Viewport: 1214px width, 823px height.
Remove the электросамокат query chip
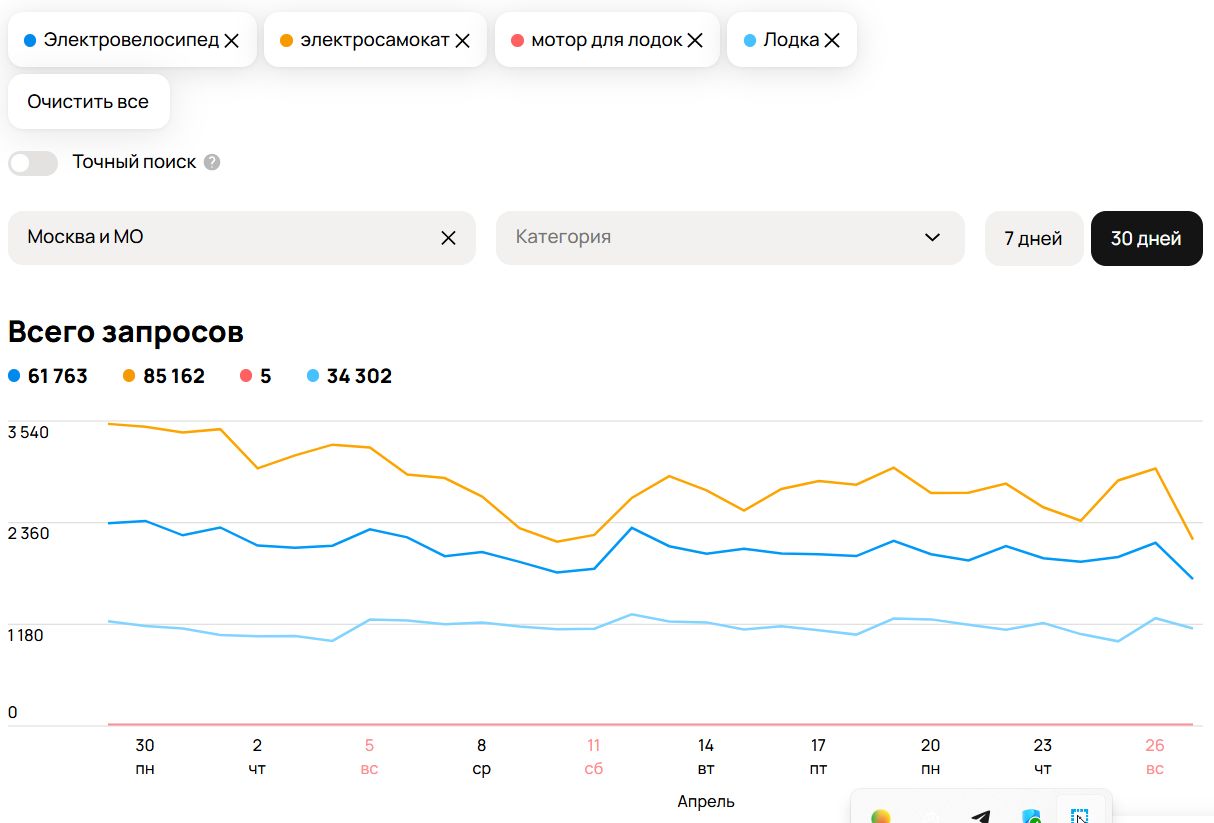click(x=462, y=41)
